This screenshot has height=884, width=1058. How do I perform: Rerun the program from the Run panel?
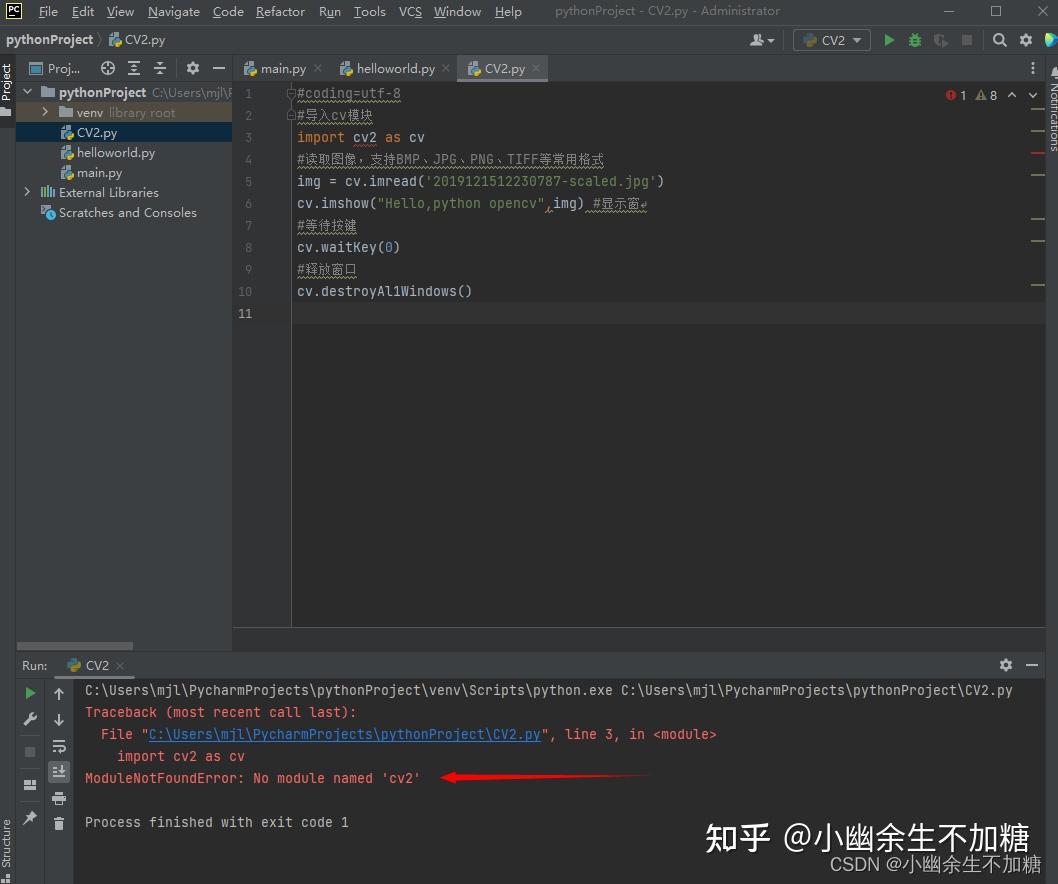tap(29, 692)
